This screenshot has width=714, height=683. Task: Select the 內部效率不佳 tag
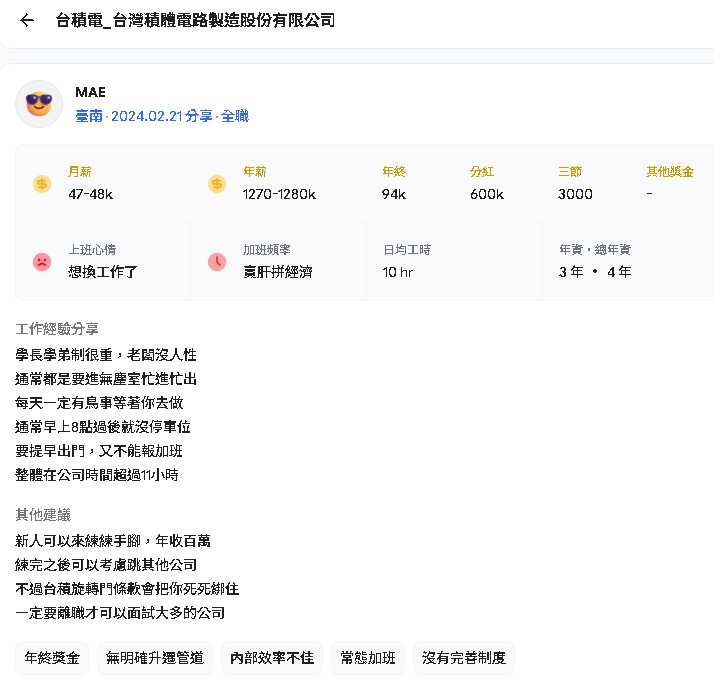click(272, 658)
